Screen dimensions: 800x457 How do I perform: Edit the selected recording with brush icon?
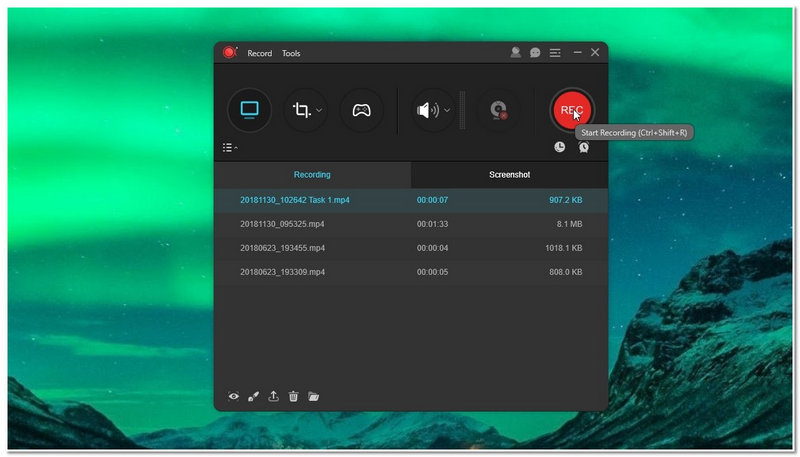[x=254, y=396]
